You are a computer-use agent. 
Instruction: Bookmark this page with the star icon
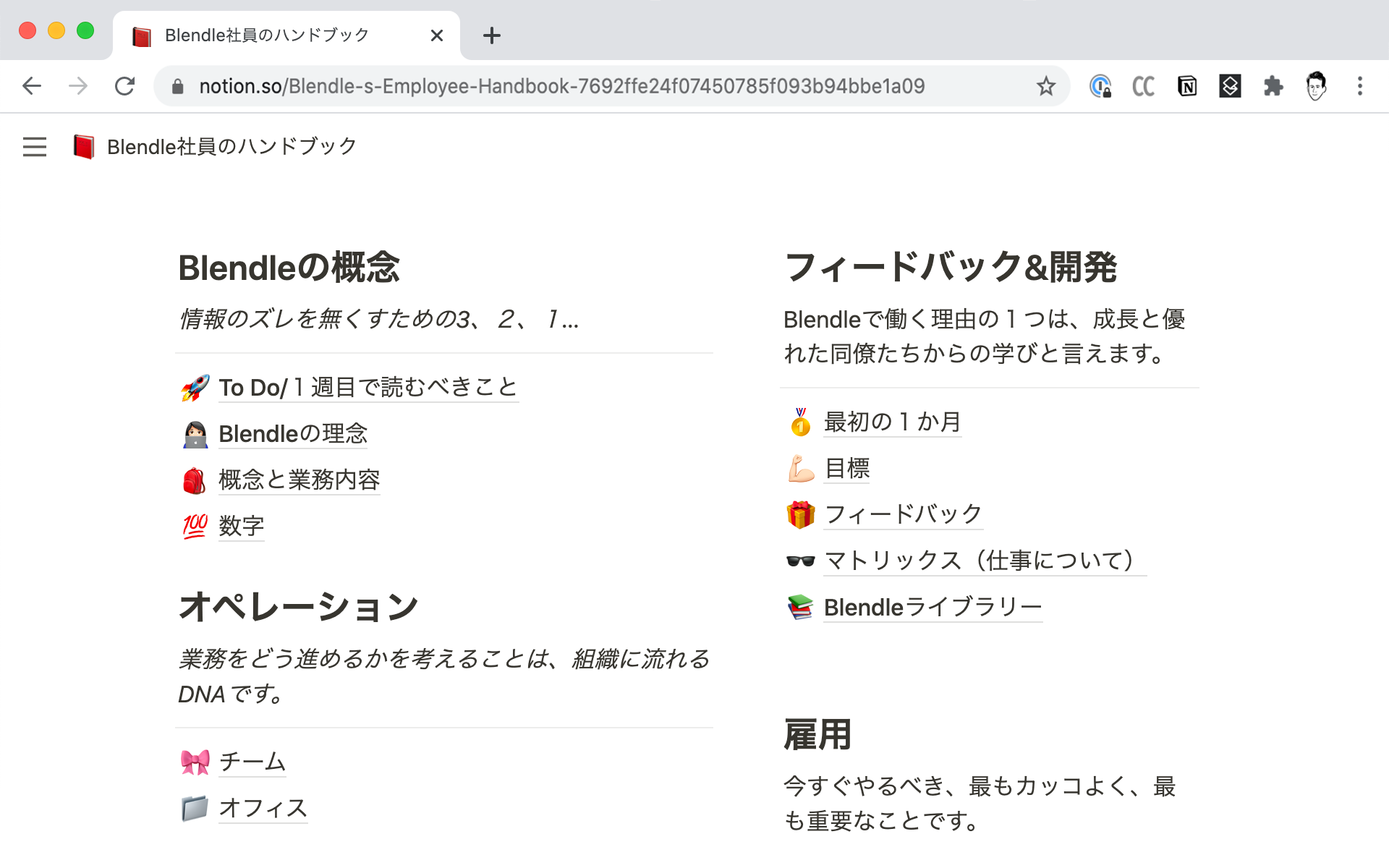click(x=1045, y=87)
